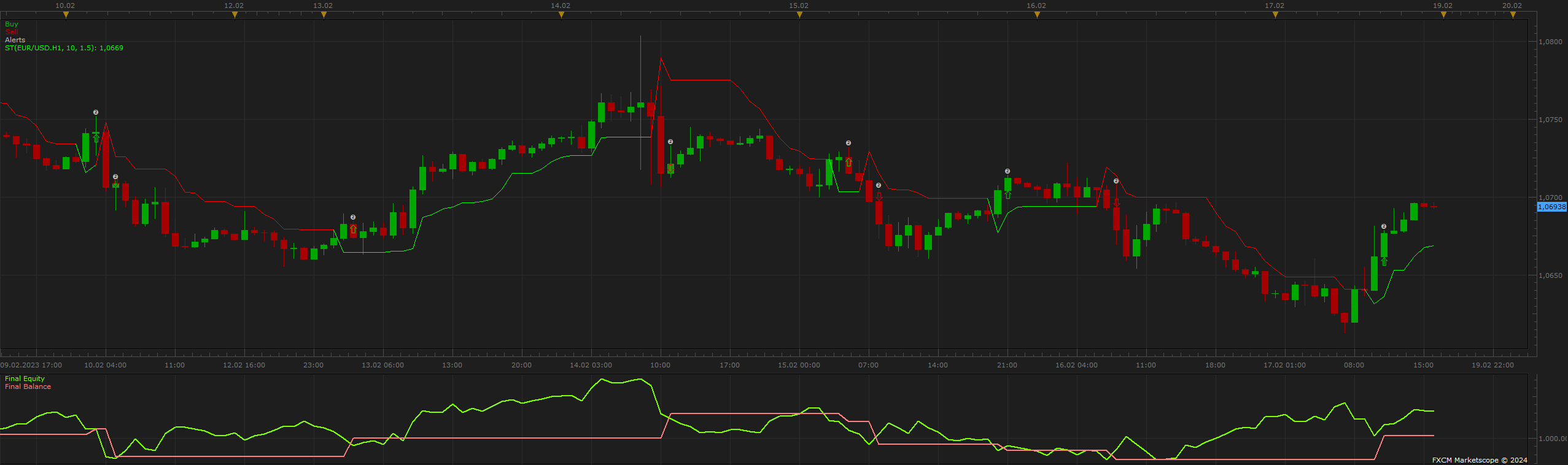Click the circled 2 marker near 13.02 candles
The image size is (1568, 465).
tap(353, 217)
